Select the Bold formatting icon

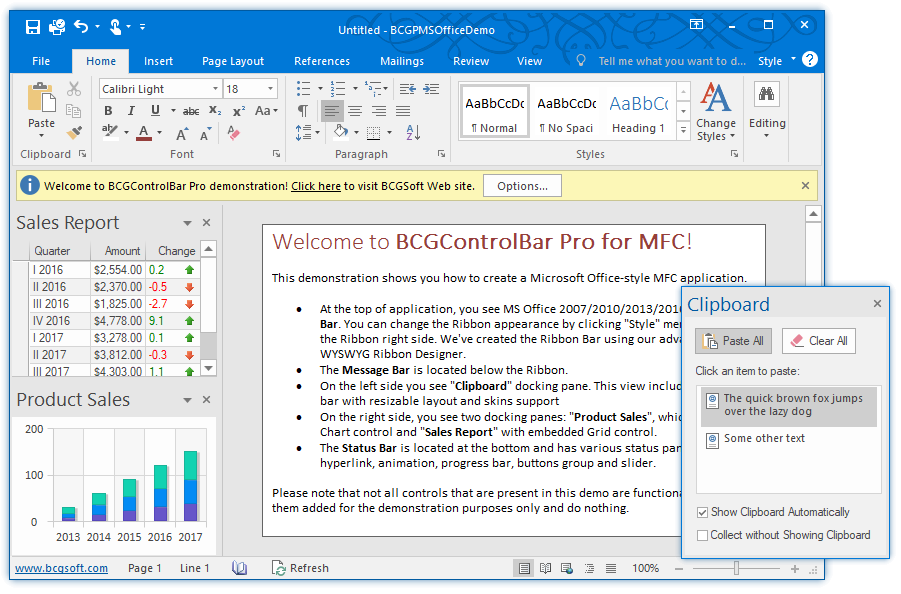coord(109,110)
